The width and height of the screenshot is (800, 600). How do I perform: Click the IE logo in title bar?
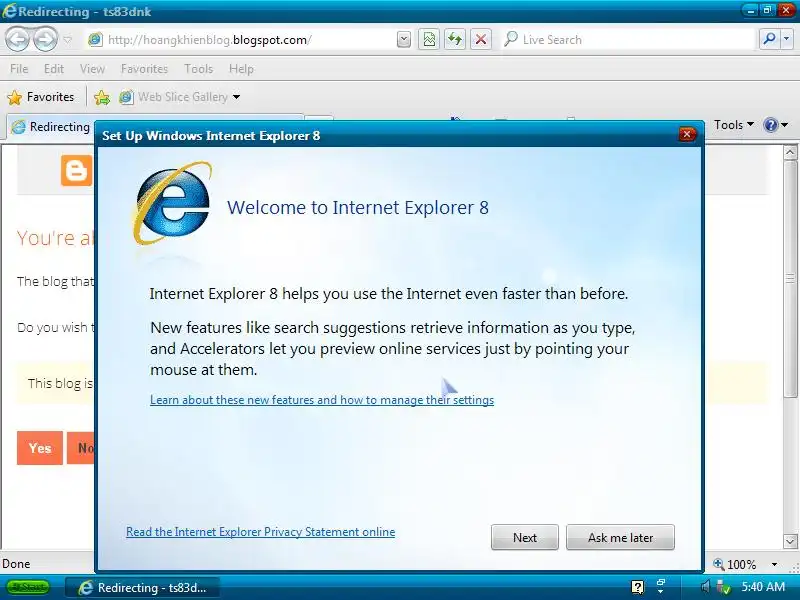tap(9, 11)
